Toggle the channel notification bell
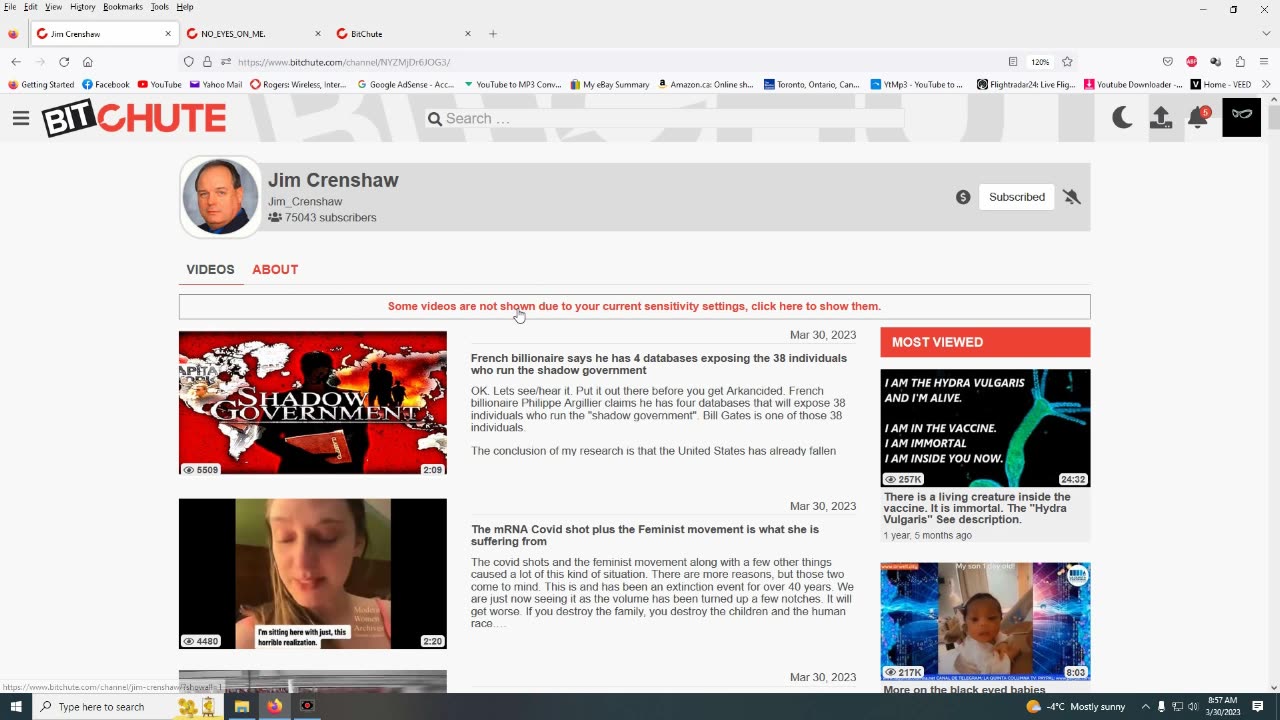The width and height of the screenshot is (1280, 720). [1072, 197]
